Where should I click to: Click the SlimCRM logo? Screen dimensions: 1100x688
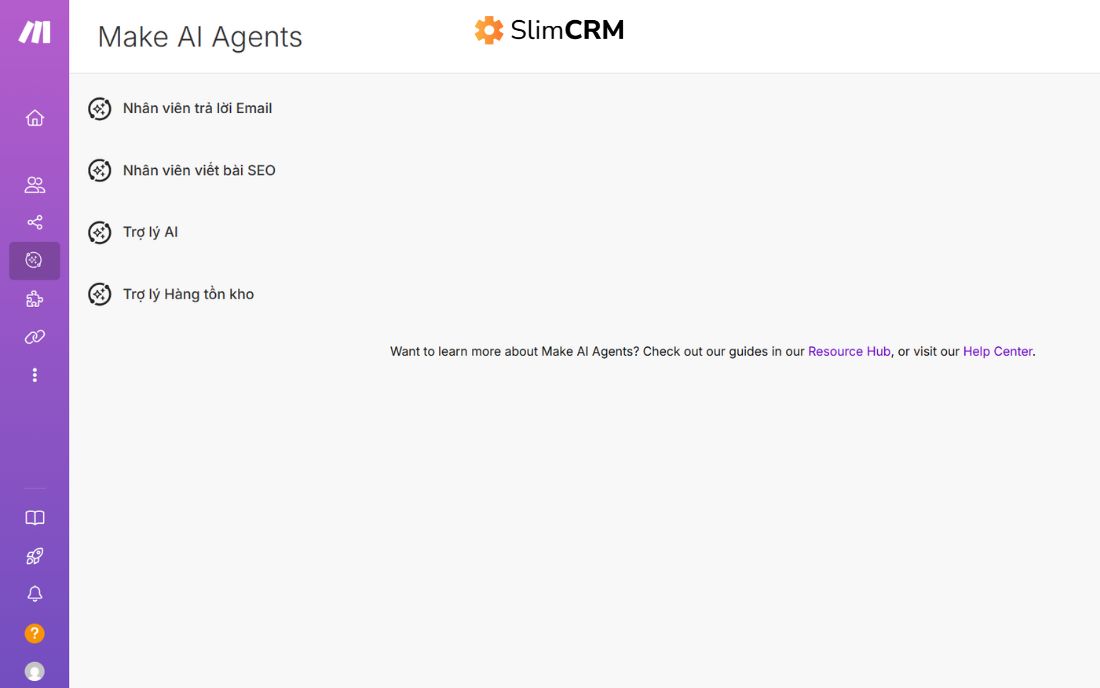pyautogui.click(x=549, y=30)
